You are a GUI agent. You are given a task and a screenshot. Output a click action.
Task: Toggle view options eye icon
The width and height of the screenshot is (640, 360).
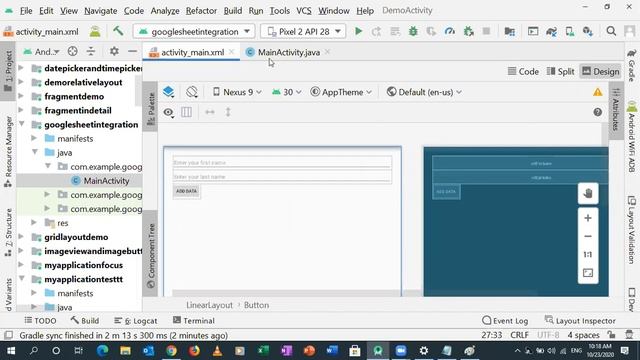pyautogui.click(x=169, y=112)
